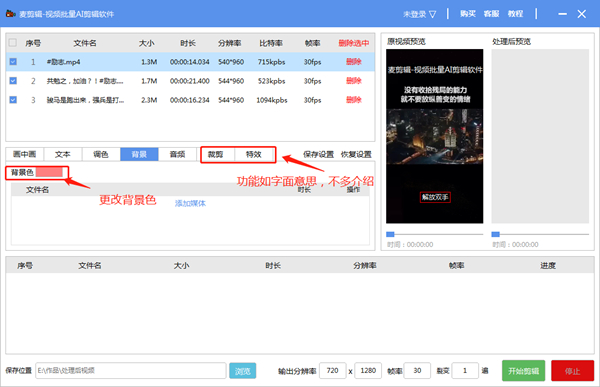Viewport: 600px width, 387px height.
Task: Select the row with bitrate 1094kpbs
Action: (190, 100)
